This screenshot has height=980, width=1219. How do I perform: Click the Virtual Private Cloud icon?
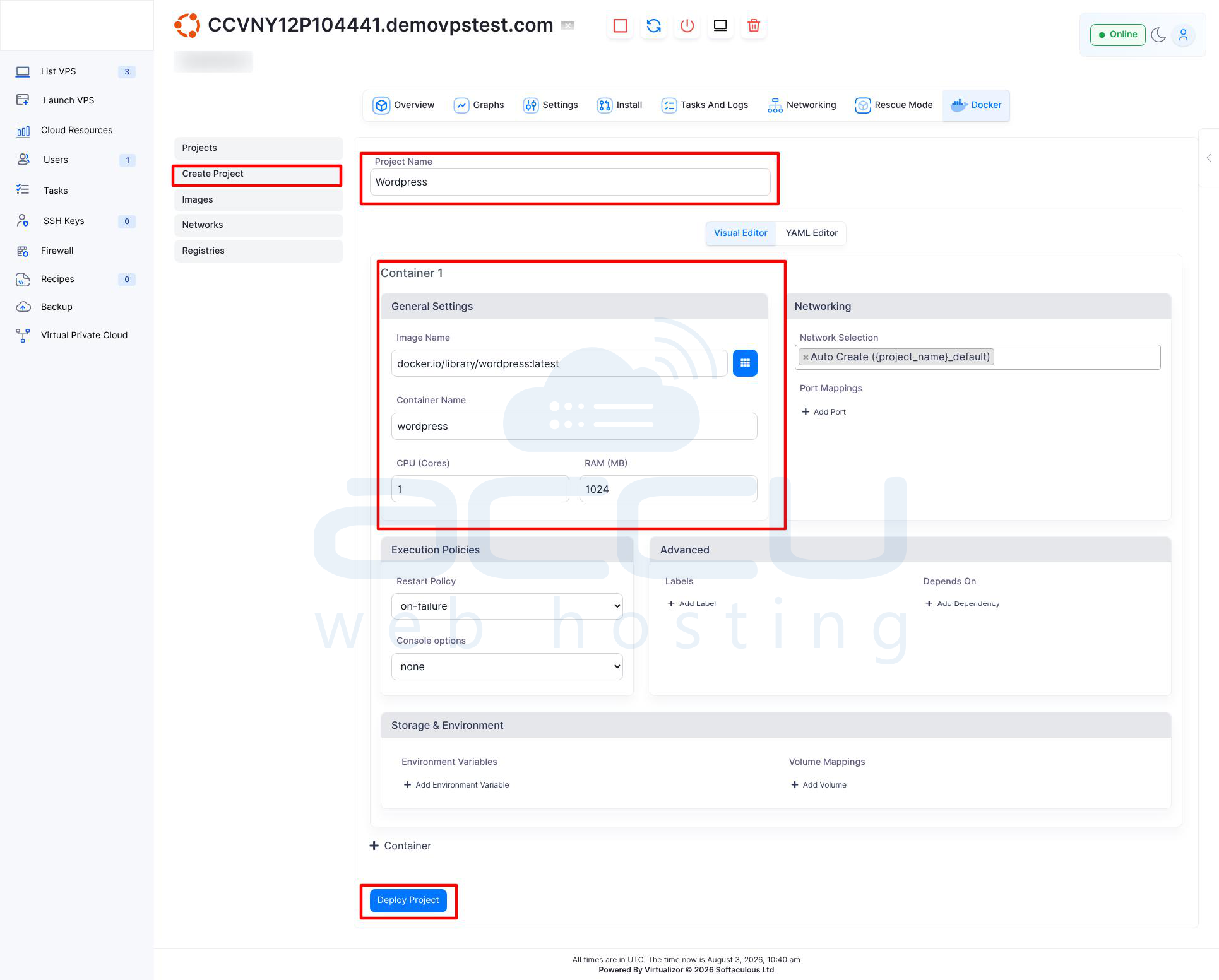pos(23,336)
